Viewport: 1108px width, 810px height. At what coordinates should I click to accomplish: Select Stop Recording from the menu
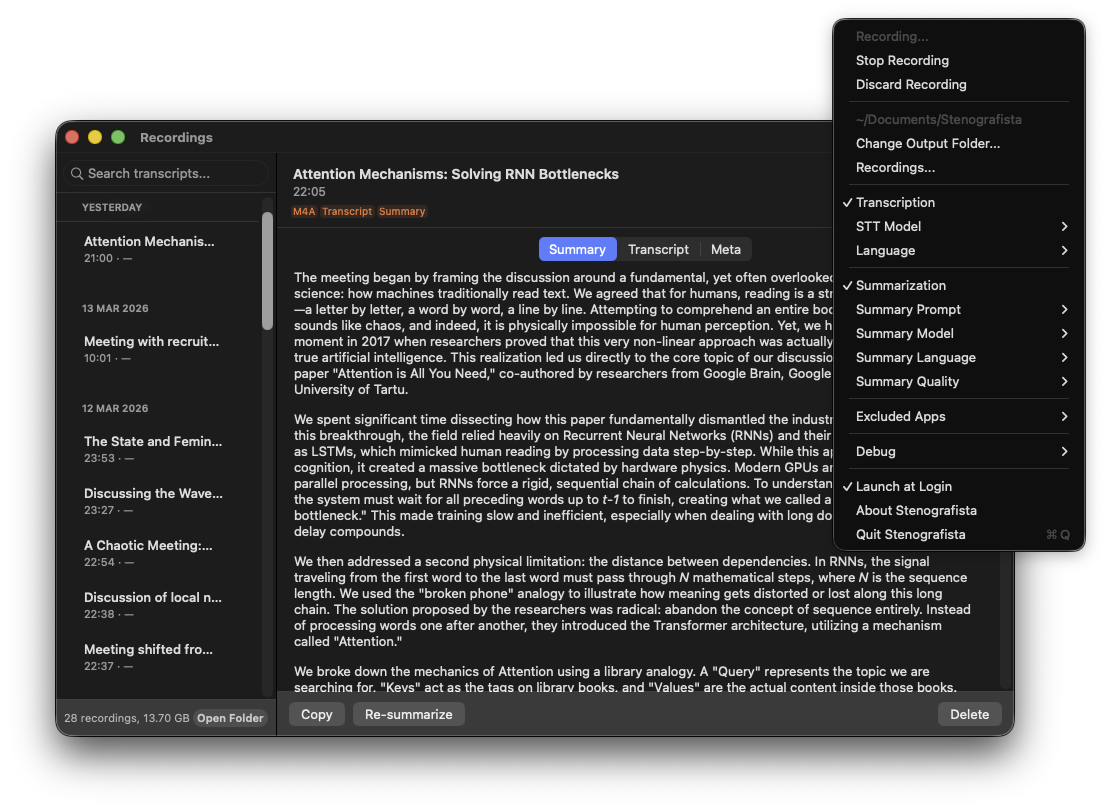tap(902, 60)
